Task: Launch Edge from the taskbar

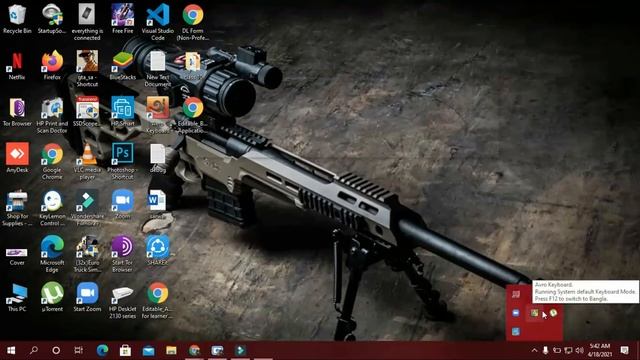Action: [x=102, y=350]
